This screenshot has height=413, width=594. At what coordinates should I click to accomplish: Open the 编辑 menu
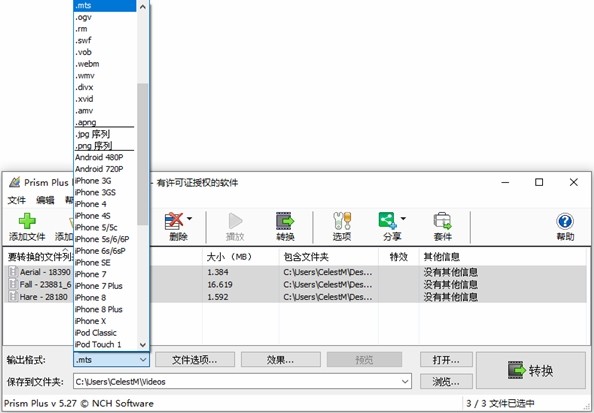point(45,200)
